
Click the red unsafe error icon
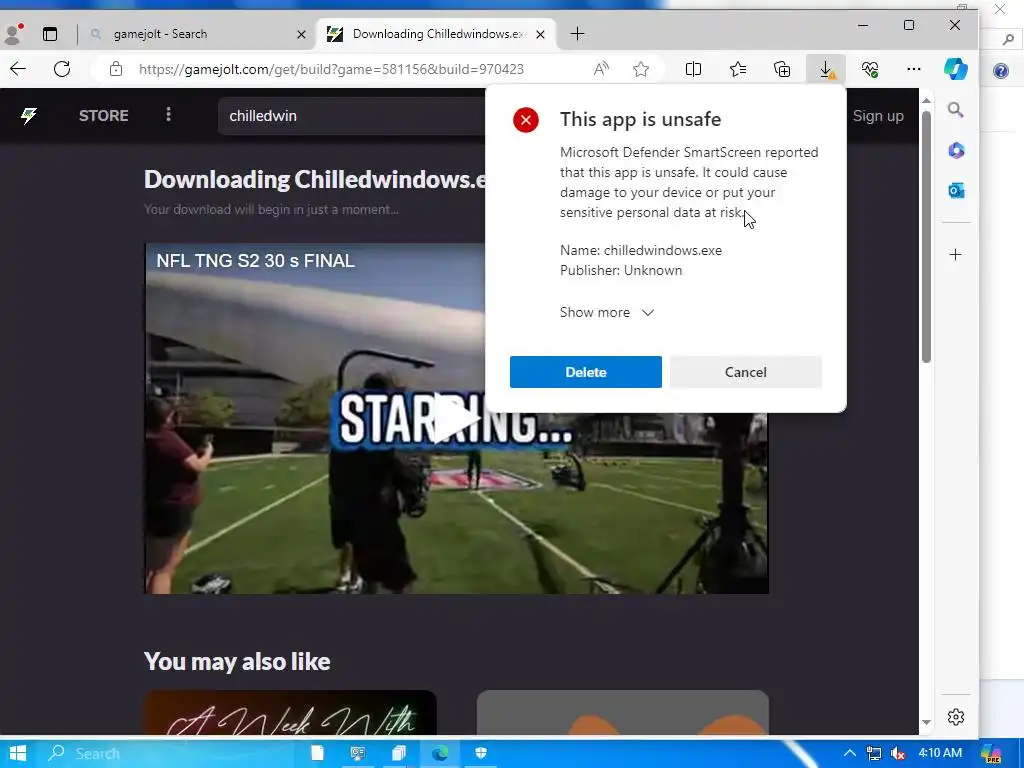pyautogui.click(x=526, y=120)
